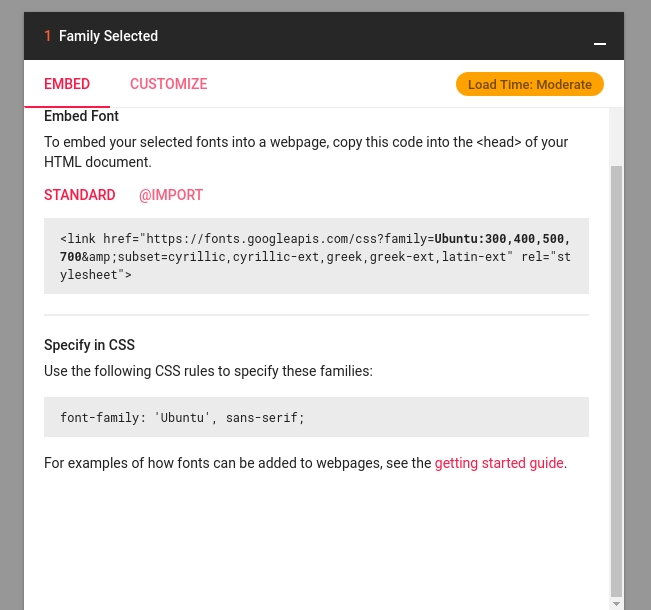Image resolution: width=651 pixels, height=610 pixels.
Task: Click the font-family CSS code block
Action: (316, 417)
